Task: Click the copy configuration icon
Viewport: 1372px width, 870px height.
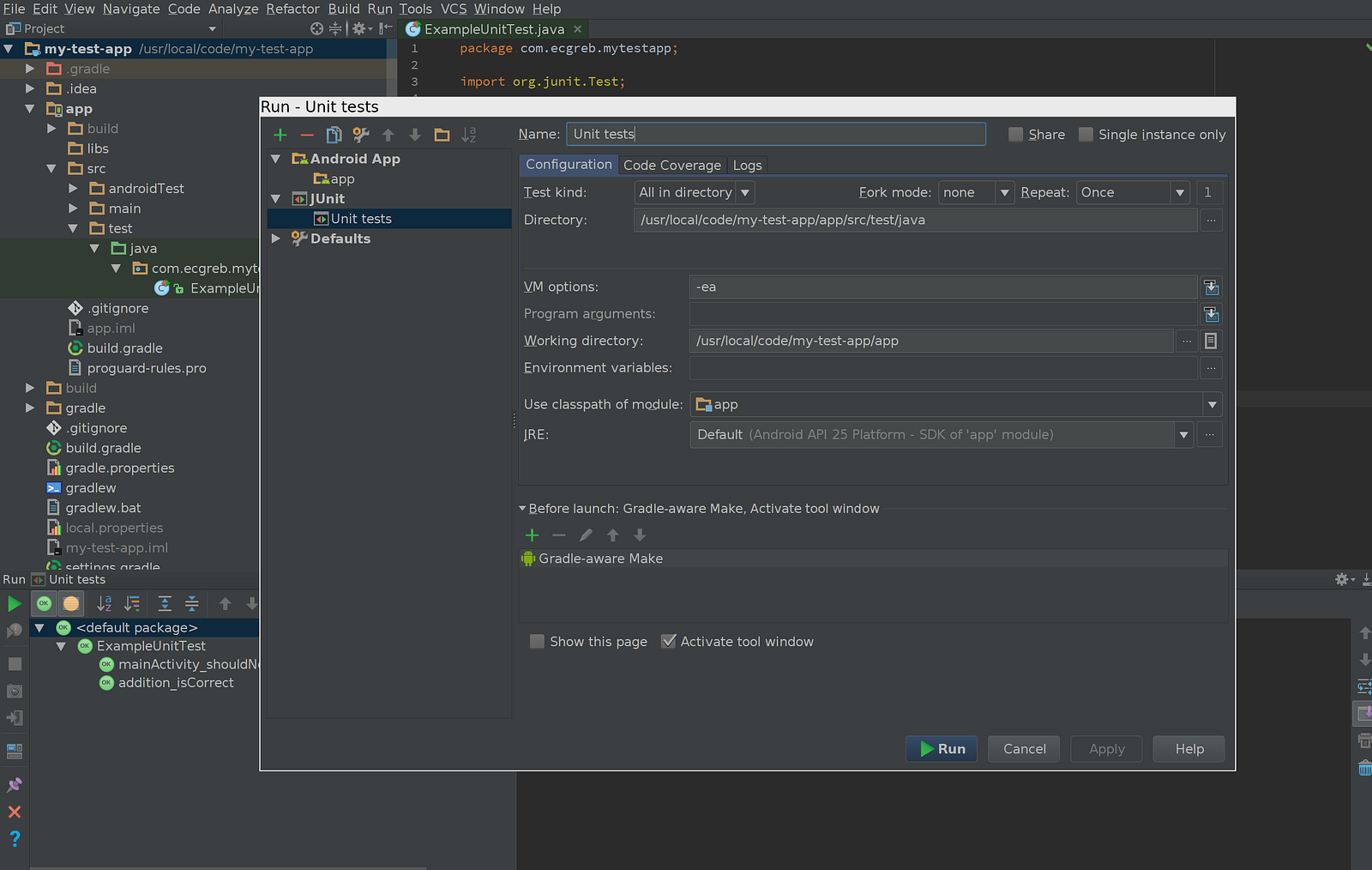Action: click(x=334, y=135)
